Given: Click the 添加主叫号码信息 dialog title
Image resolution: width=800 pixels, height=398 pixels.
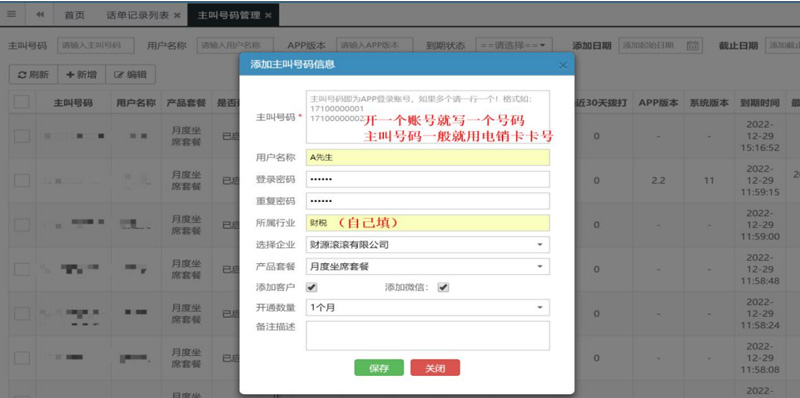Looking at the screenshot, I should [293, 65].
